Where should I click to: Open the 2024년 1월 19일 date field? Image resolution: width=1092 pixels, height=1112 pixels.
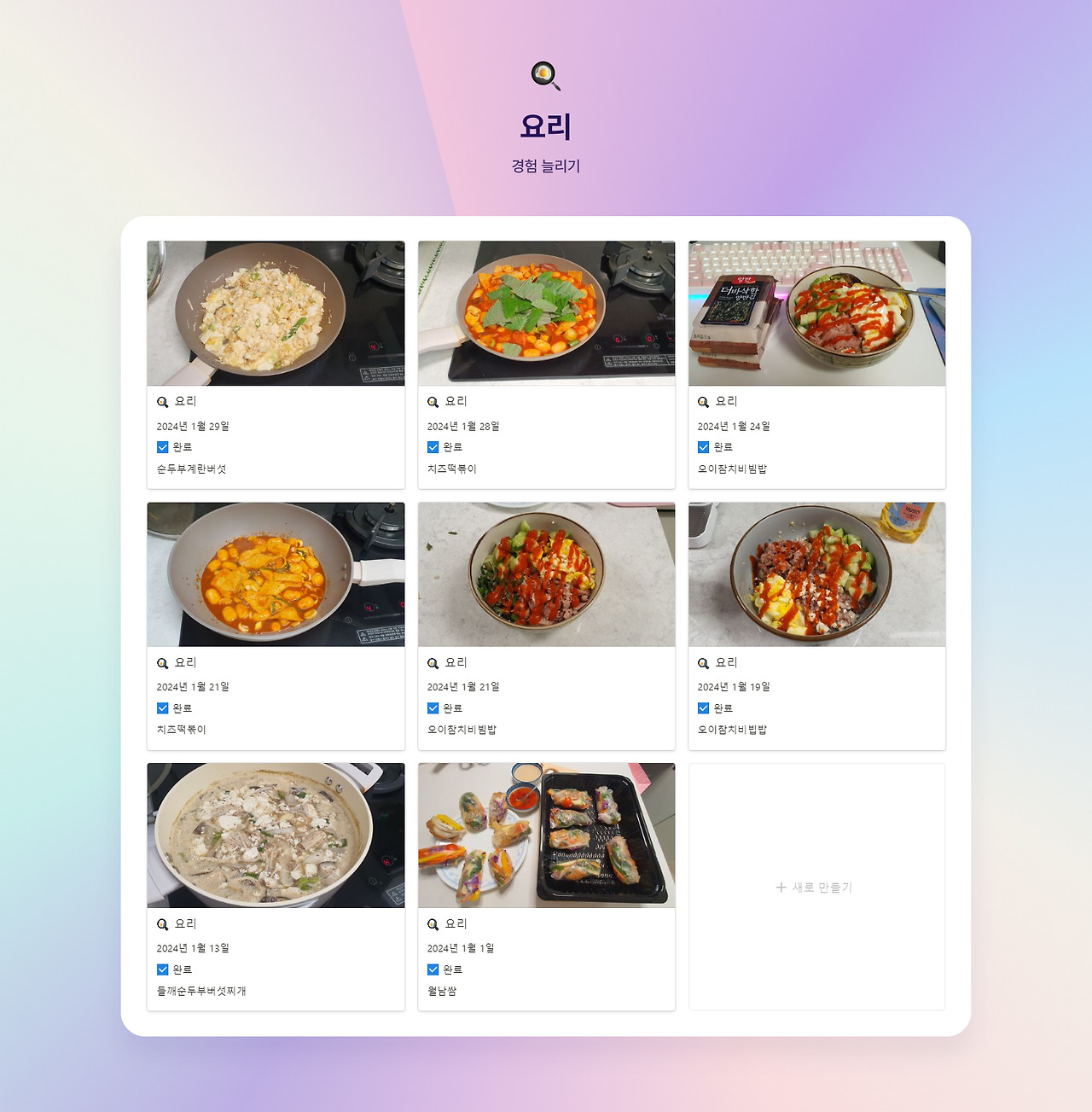coord(734,687)
